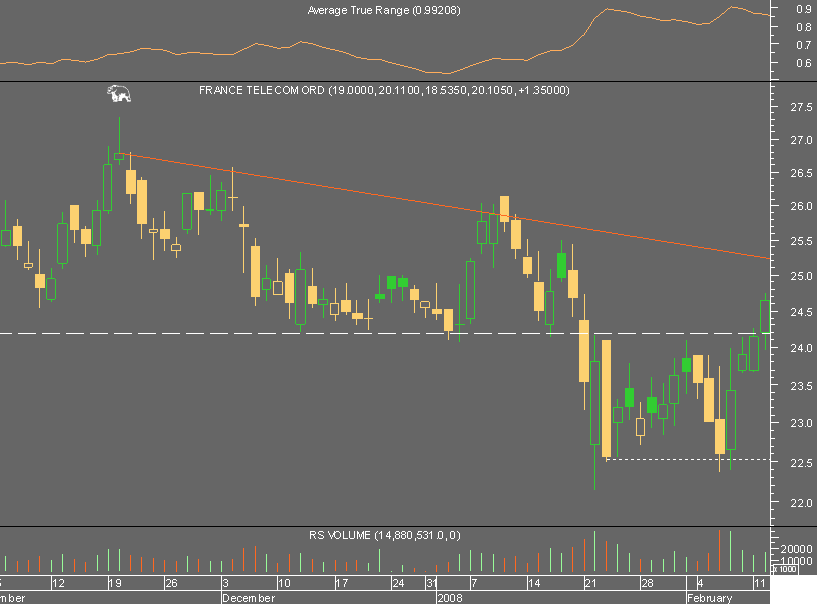
Task: Select the Average True Range indicator title
Action: click(x=384, y=10)
